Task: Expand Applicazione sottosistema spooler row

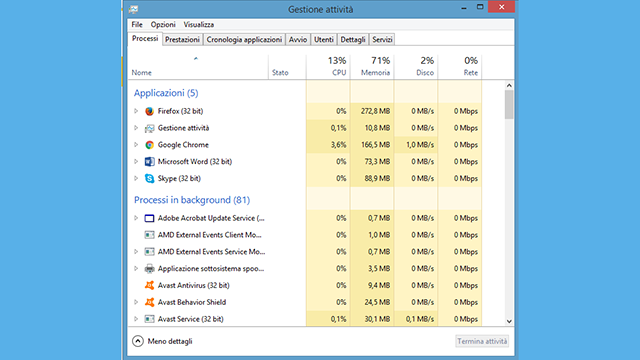Action: (136, 269)
